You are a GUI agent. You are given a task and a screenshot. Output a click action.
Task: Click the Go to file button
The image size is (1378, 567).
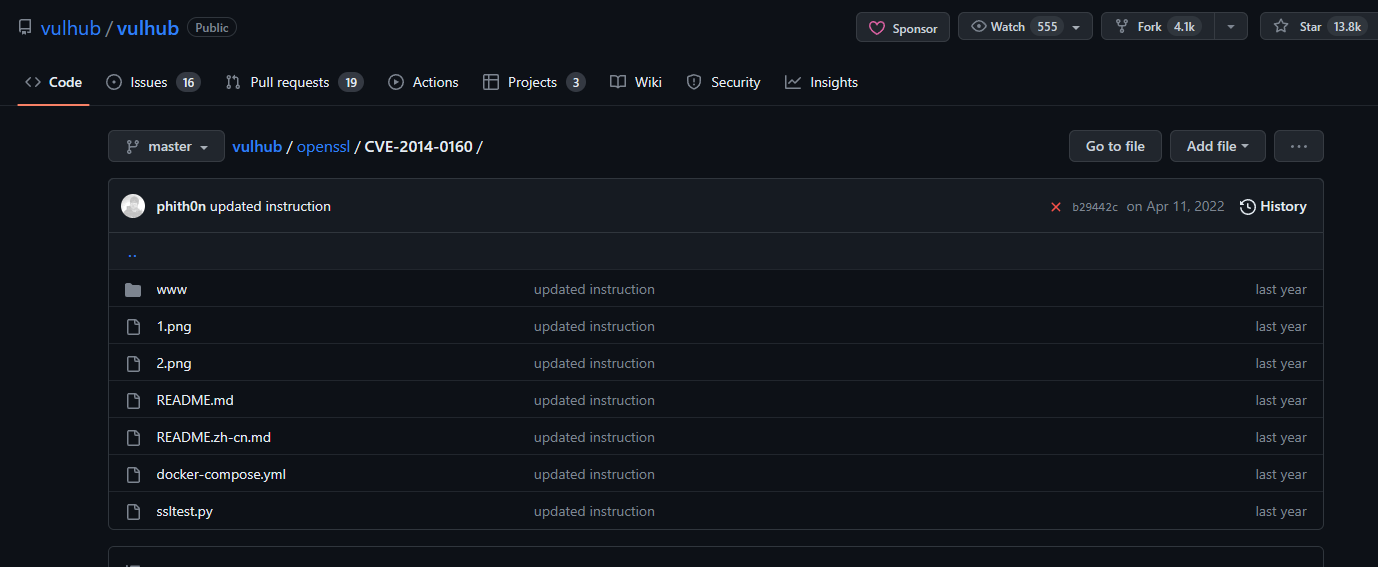pyautogui.click(x=1115, y=146)
